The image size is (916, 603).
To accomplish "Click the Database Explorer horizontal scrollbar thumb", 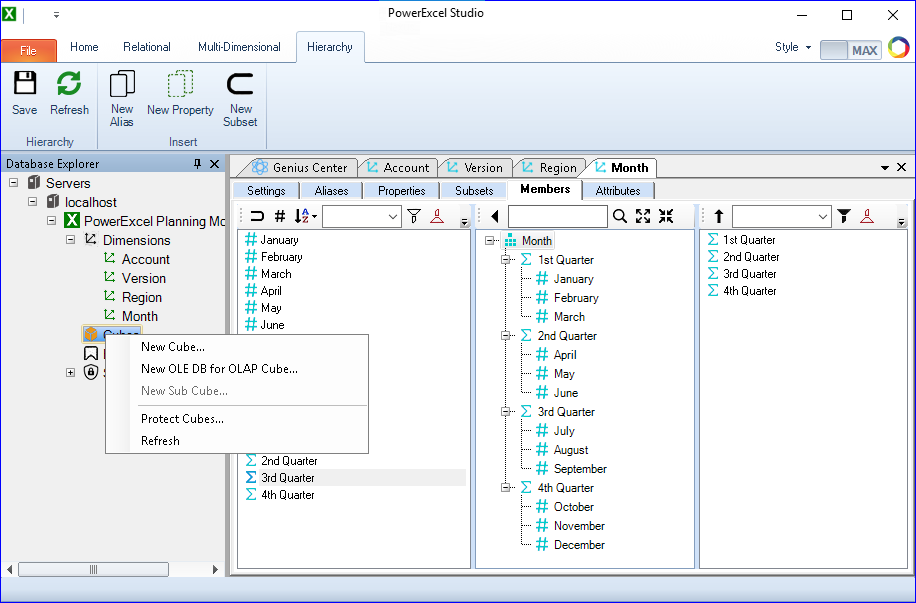I will coord(93,569).
